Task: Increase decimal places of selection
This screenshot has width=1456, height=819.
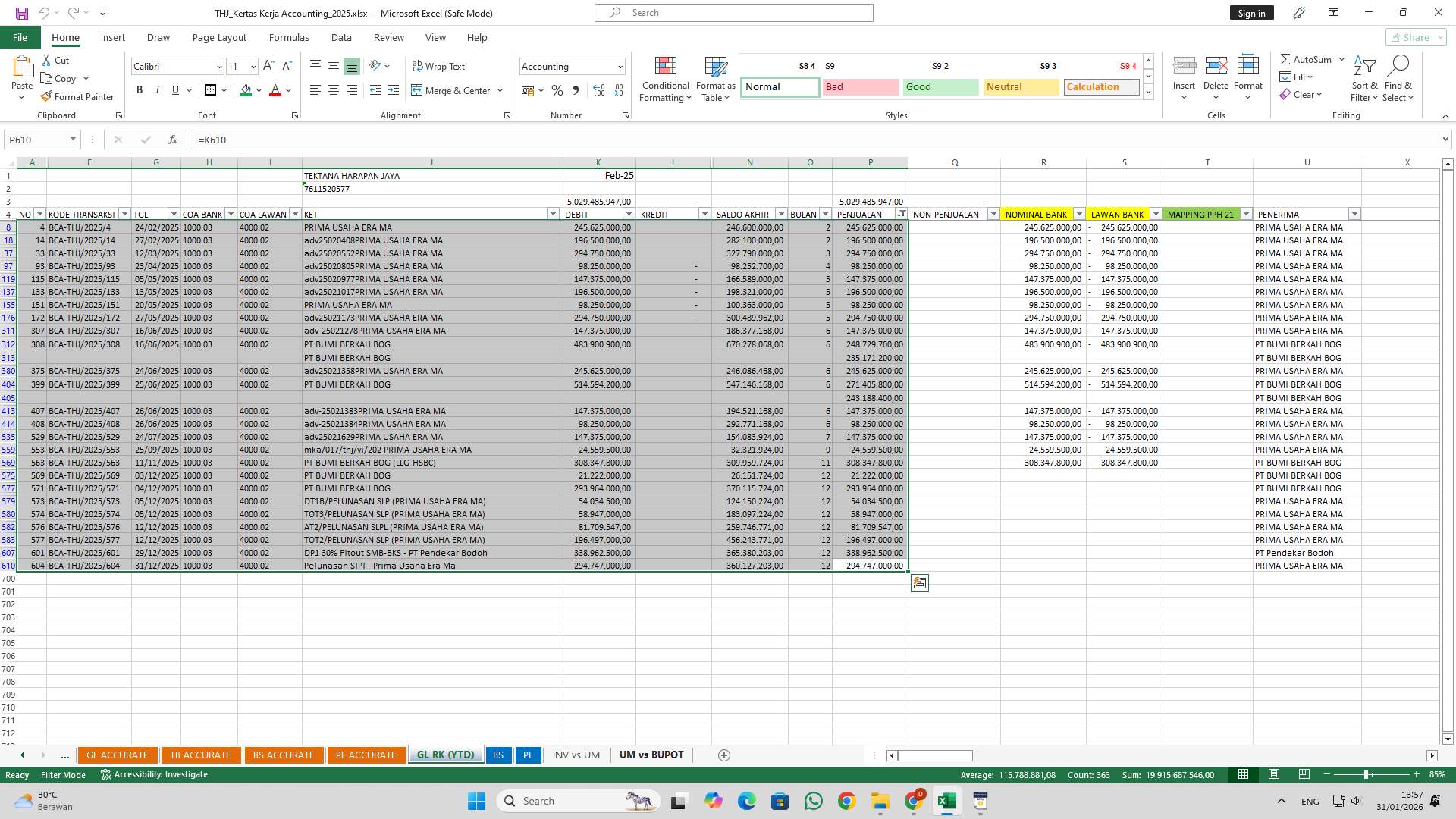Action: [x=598, y=90]
